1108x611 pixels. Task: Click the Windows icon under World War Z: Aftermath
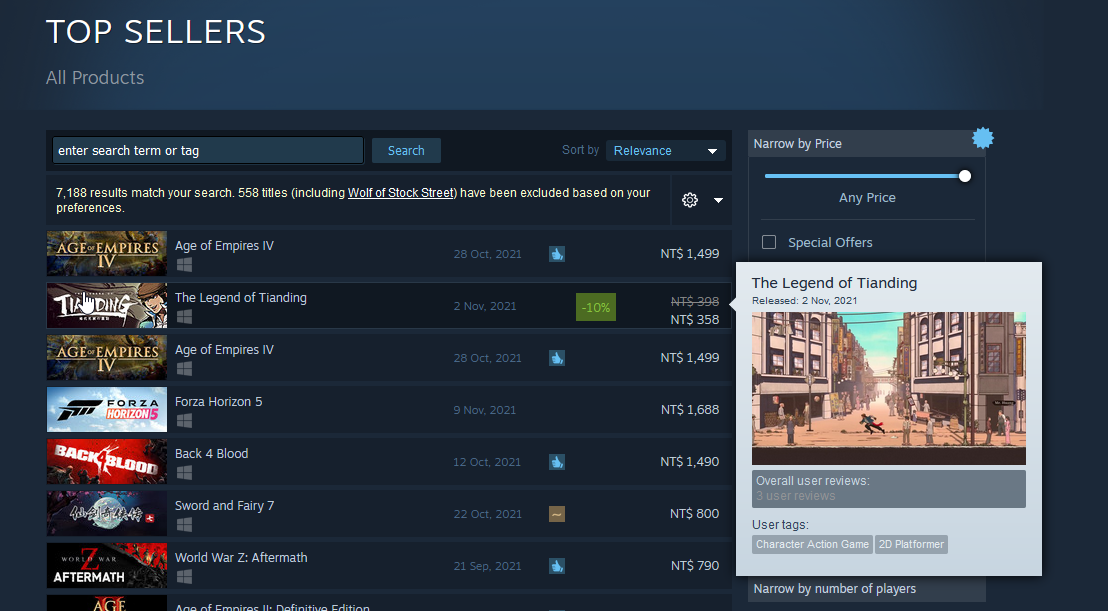(184, 576)
